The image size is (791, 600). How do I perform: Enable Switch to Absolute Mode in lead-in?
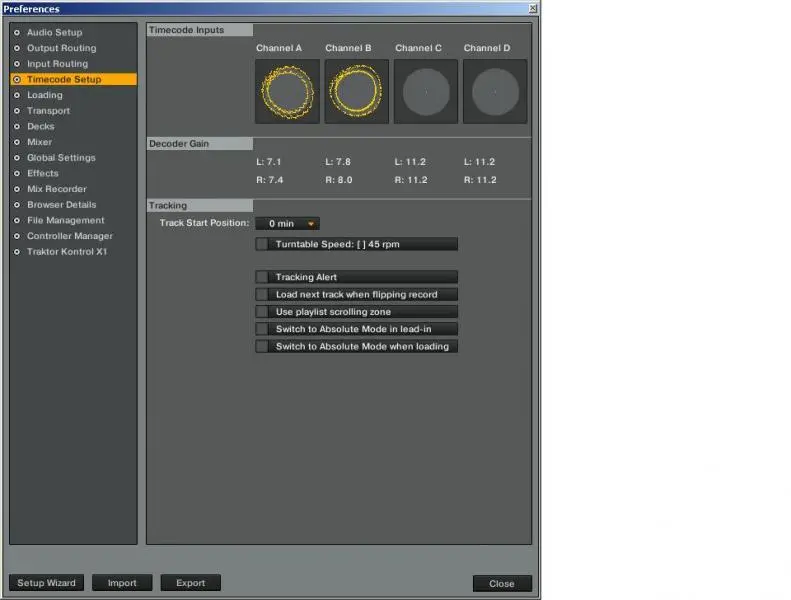[x=263, y=329]
